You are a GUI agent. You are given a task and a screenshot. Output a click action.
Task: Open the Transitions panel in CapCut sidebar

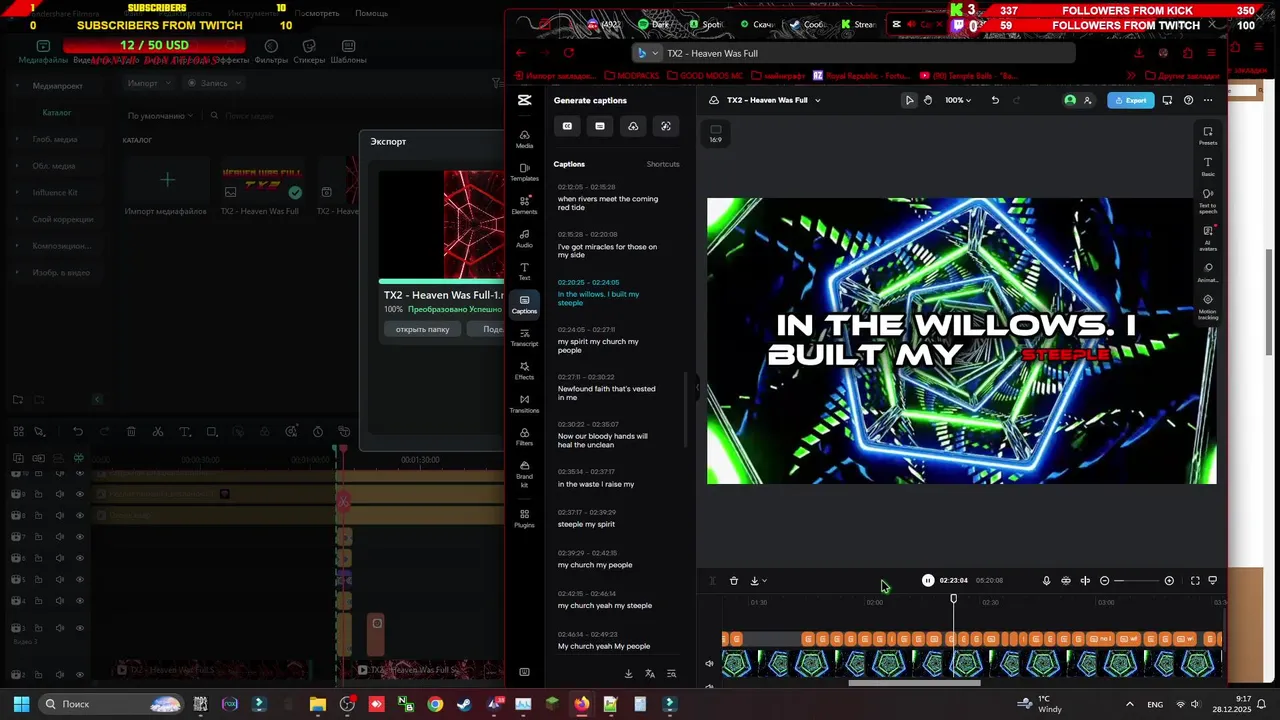click(524, 403)
